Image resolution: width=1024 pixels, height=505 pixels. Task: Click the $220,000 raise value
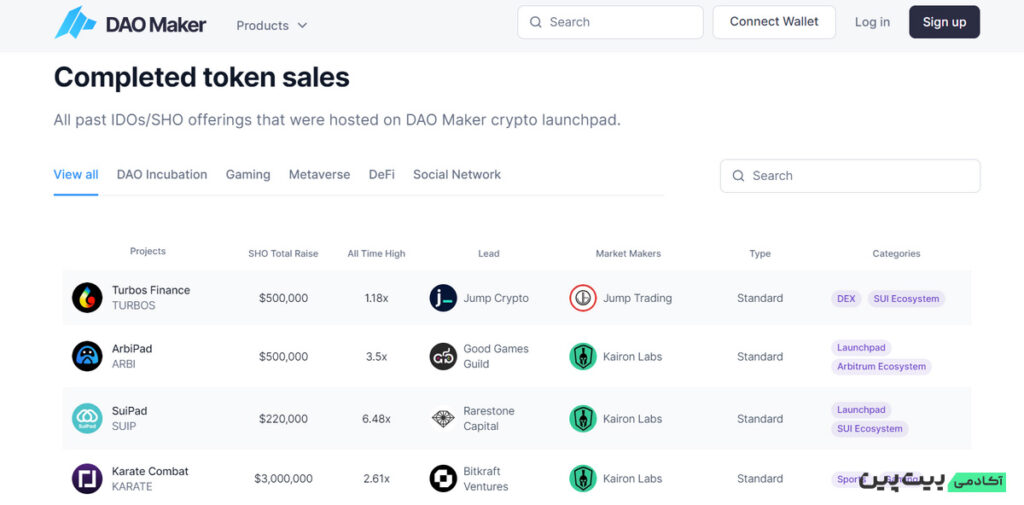coord(283,419)
